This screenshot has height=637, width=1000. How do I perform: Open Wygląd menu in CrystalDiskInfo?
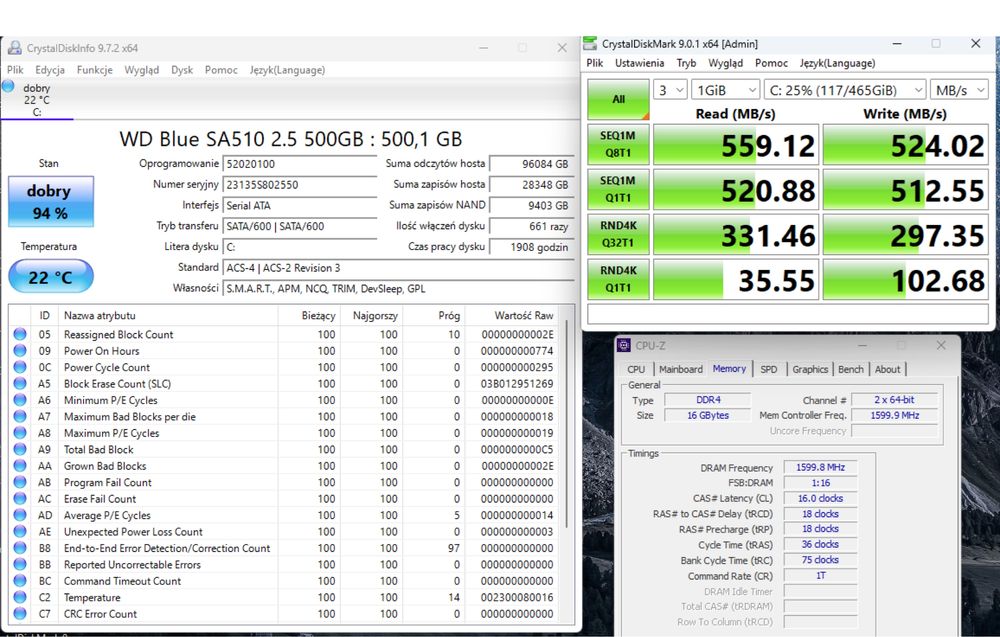[x=142, y=70]
